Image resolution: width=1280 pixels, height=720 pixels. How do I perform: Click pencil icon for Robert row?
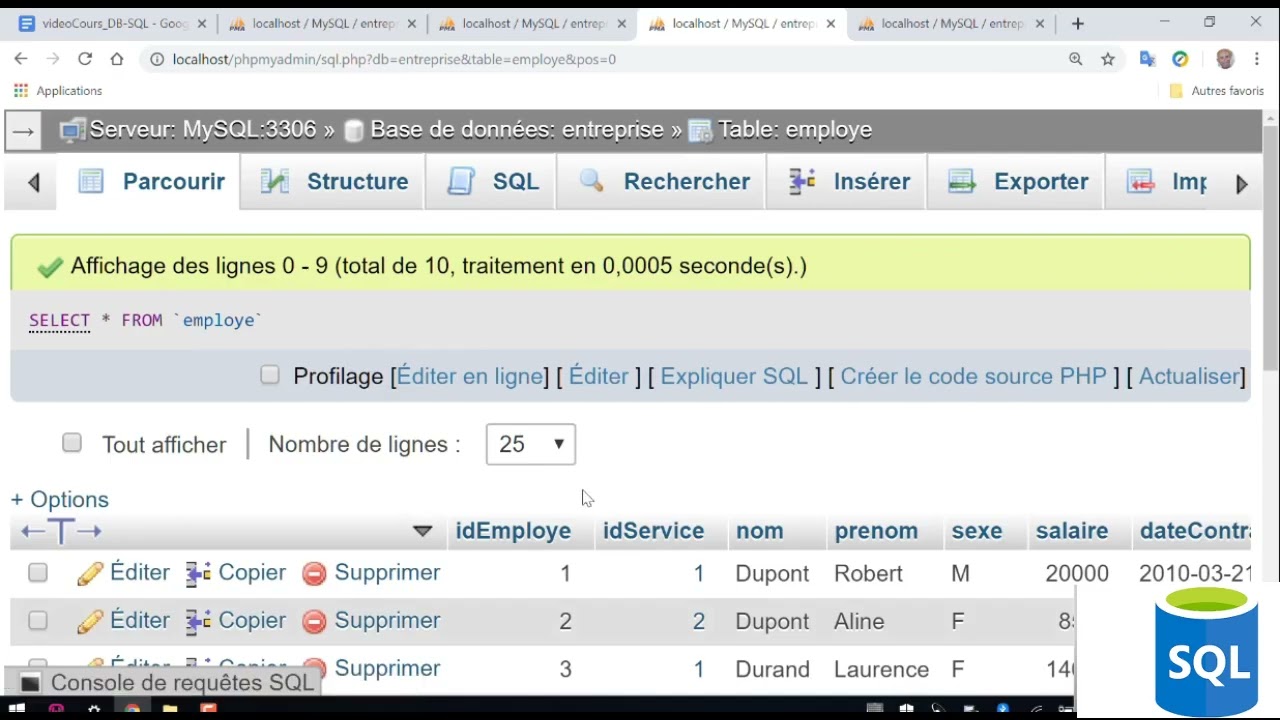[90, 573]
